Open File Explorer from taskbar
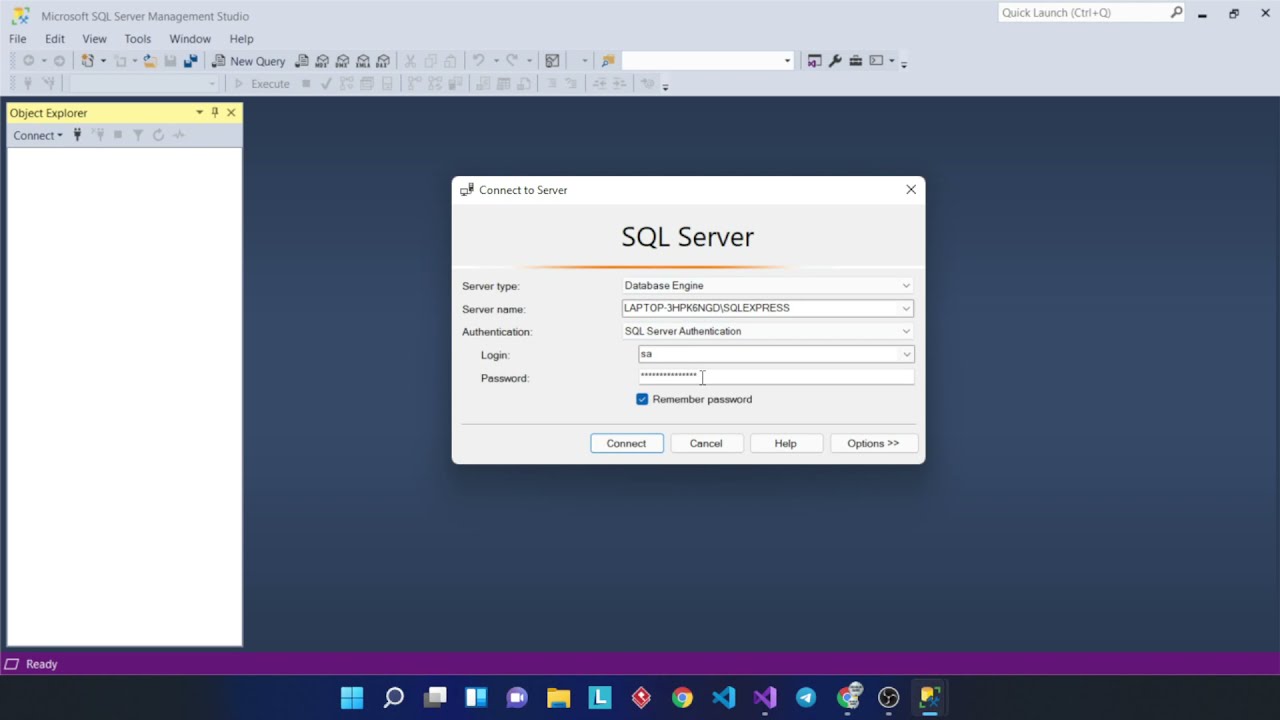 [558, 698]
